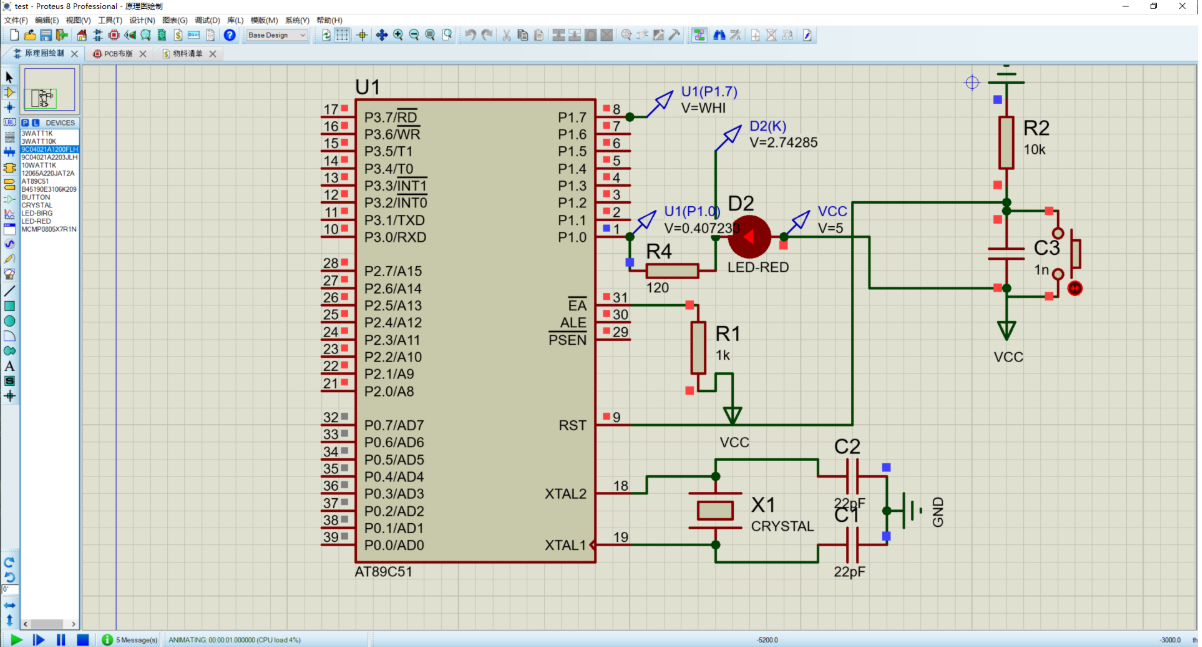Open the Base Design variant dropdown
This screenshot has width=1202, height=647.
(x=277, y=35)
